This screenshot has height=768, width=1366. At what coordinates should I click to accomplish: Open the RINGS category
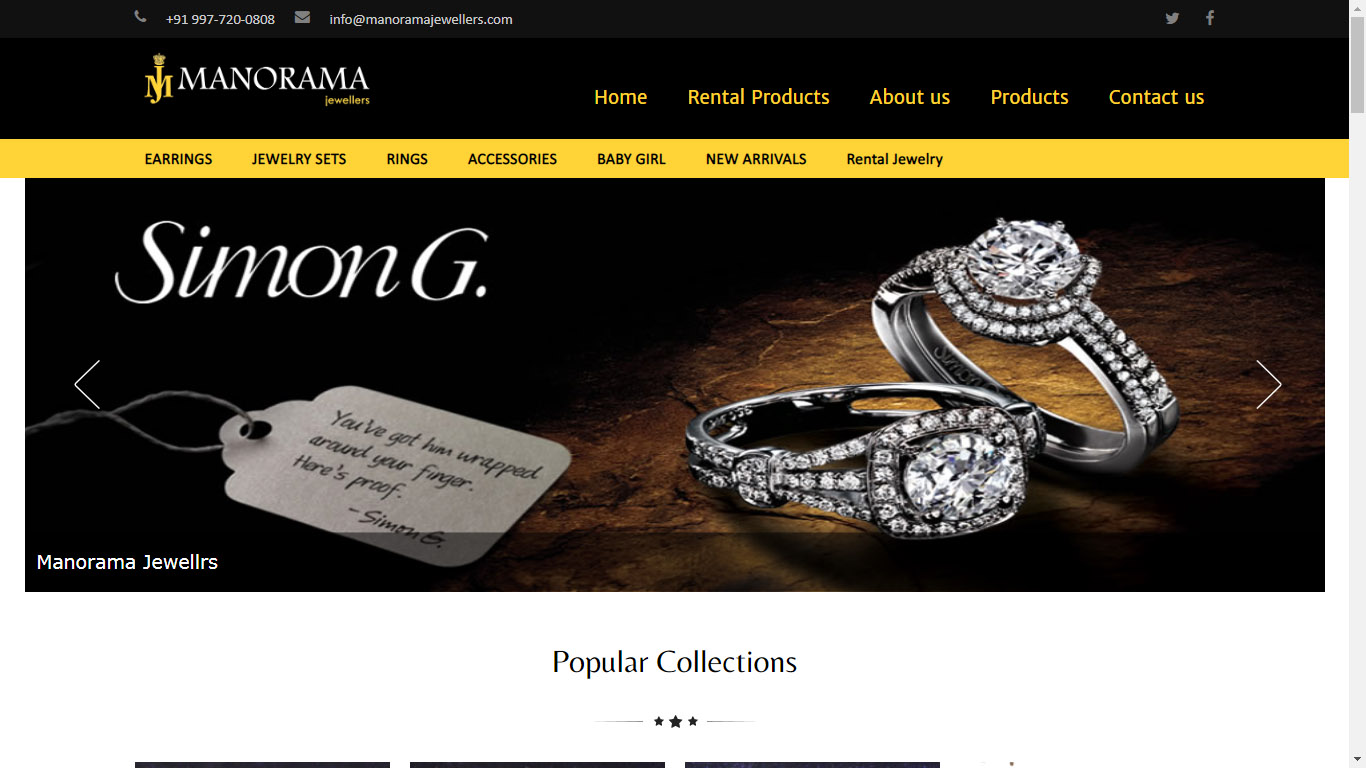[407, 159]
